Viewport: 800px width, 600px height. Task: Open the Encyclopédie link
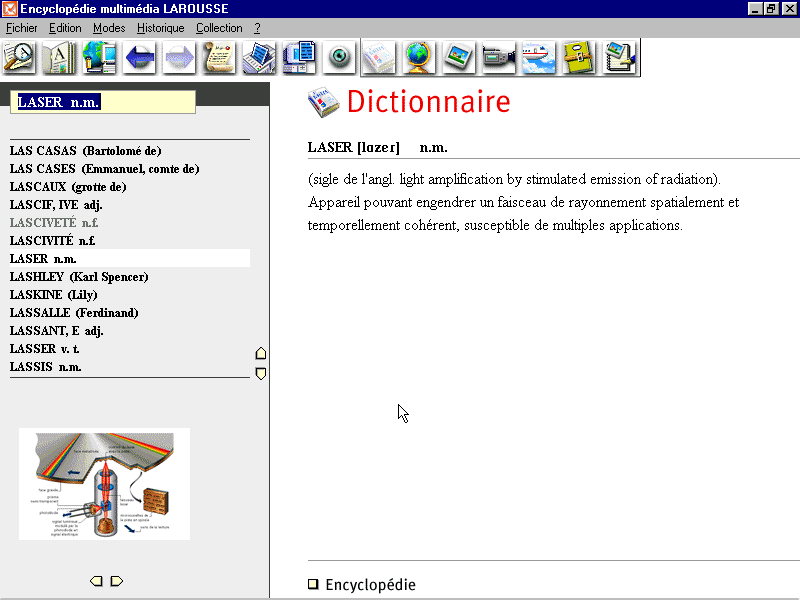pyautogui.click(x=370, y=585)
